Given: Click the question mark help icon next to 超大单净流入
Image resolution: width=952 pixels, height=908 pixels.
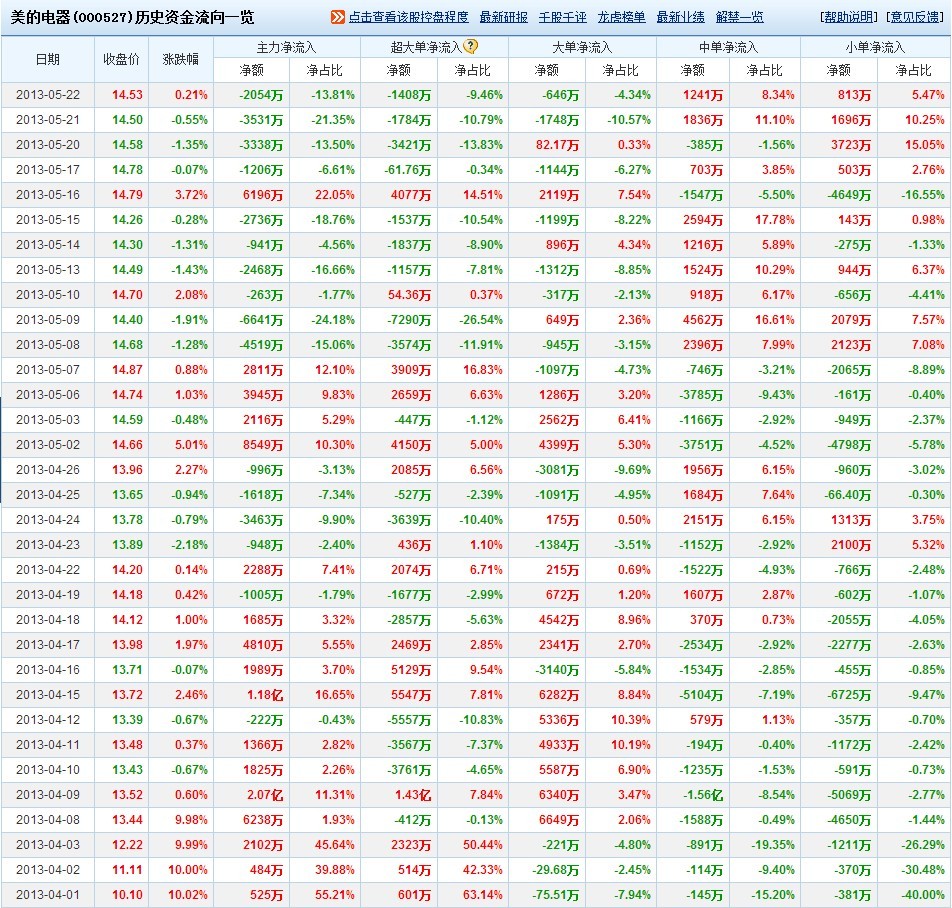Looking at the screenshot, I should 471,46.
